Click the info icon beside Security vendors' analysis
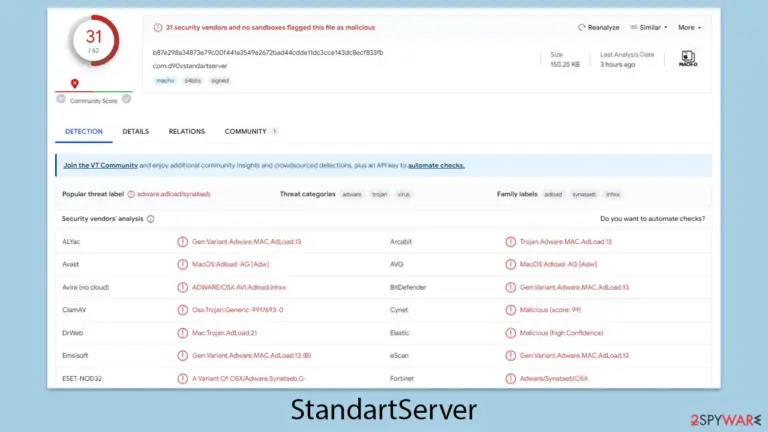Screen dimensions: 768x432 [150, 219]
